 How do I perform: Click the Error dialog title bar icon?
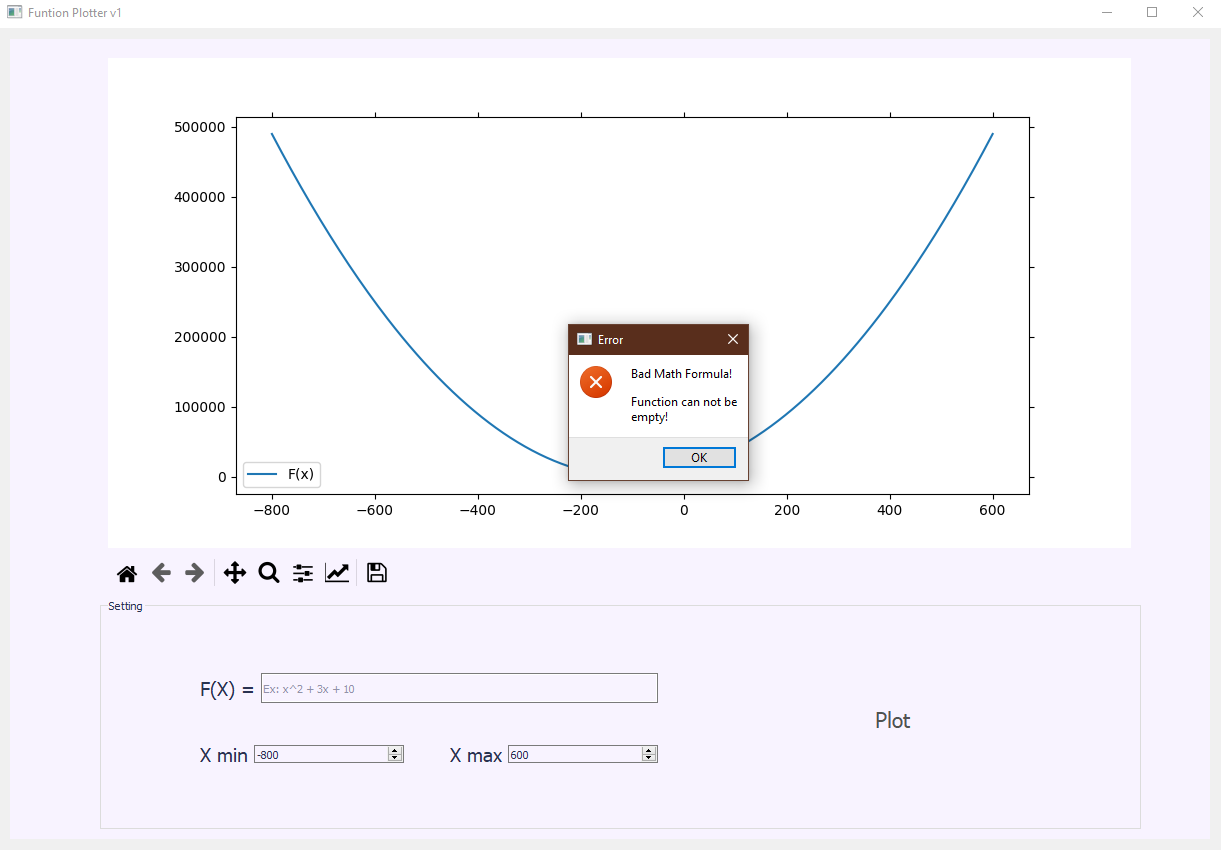pos(585,340)
